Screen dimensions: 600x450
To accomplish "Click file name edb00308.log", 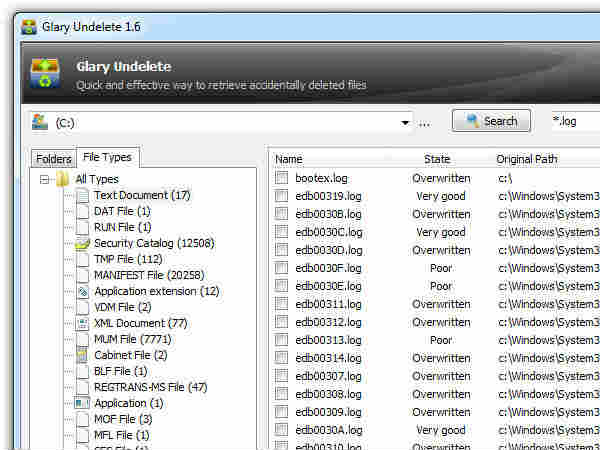I will coord(328,394).
